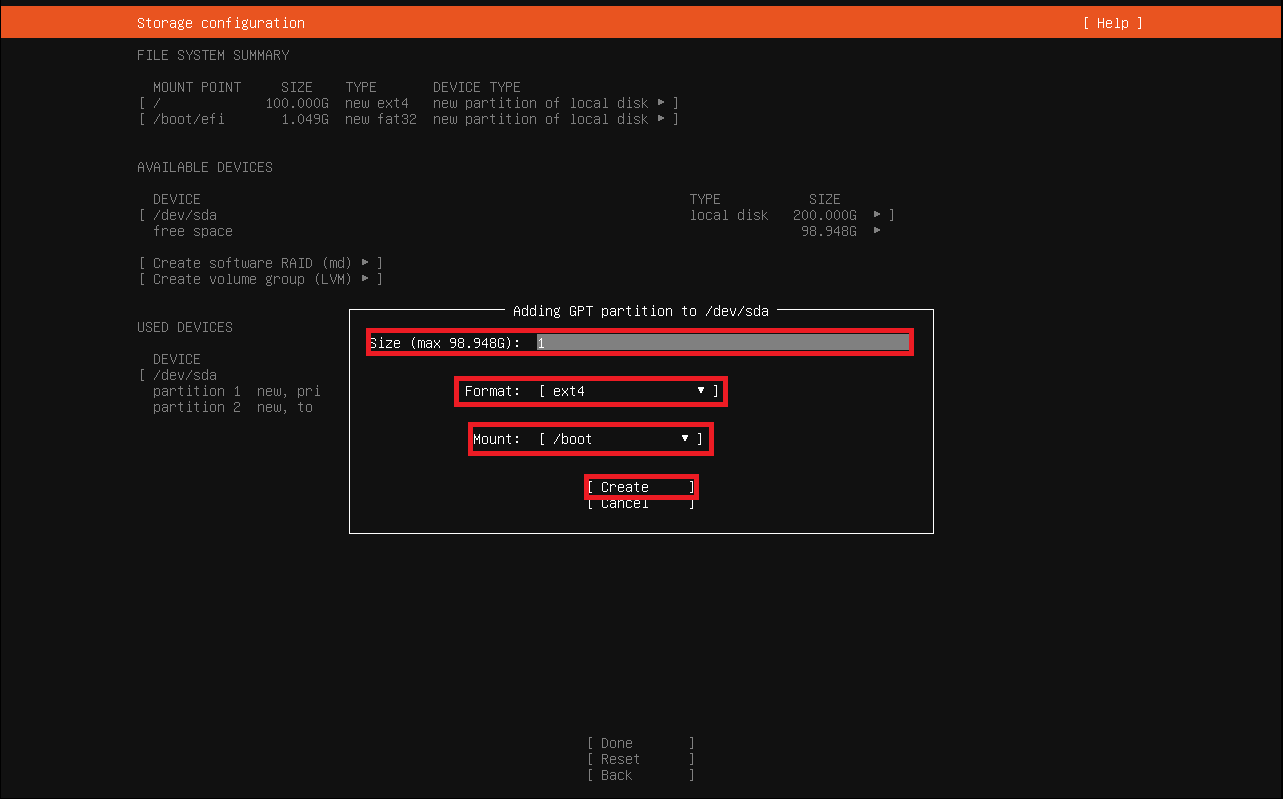
Task: Open the Help menu in the header
Action: (x=1112, y=23)
